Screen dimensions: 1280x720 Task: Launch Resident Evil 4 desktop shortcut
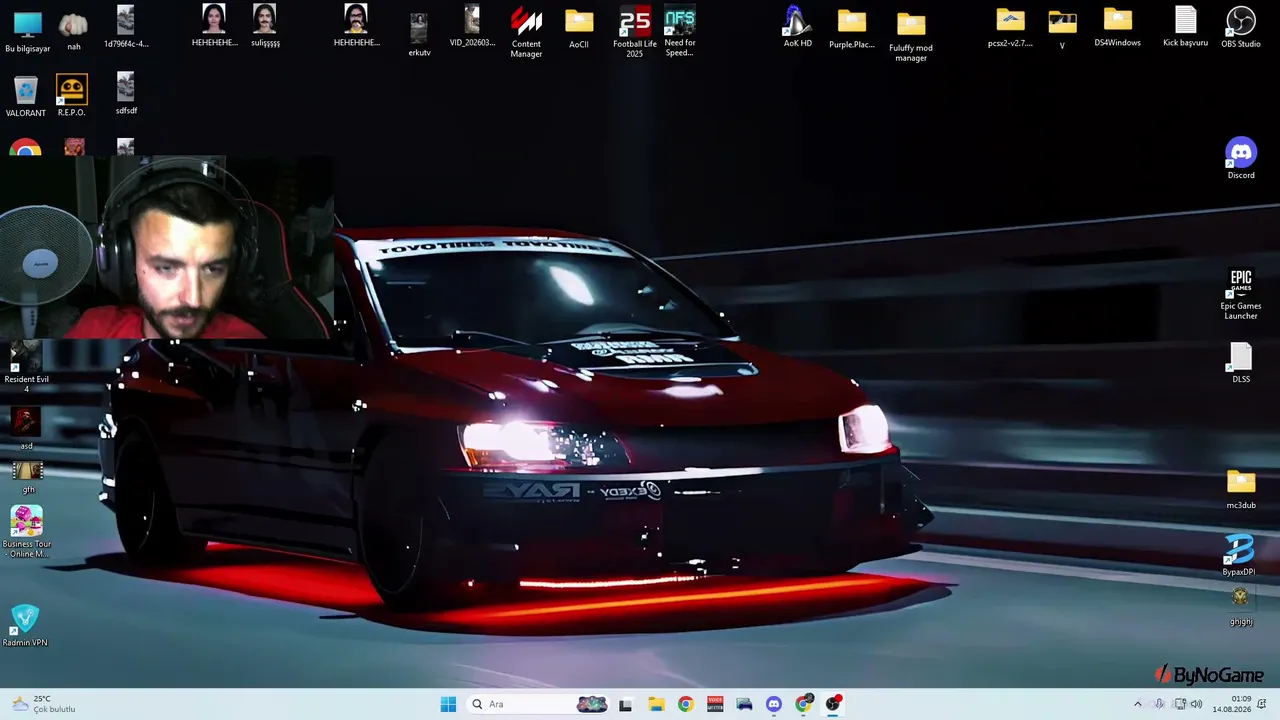coord(26,366)
